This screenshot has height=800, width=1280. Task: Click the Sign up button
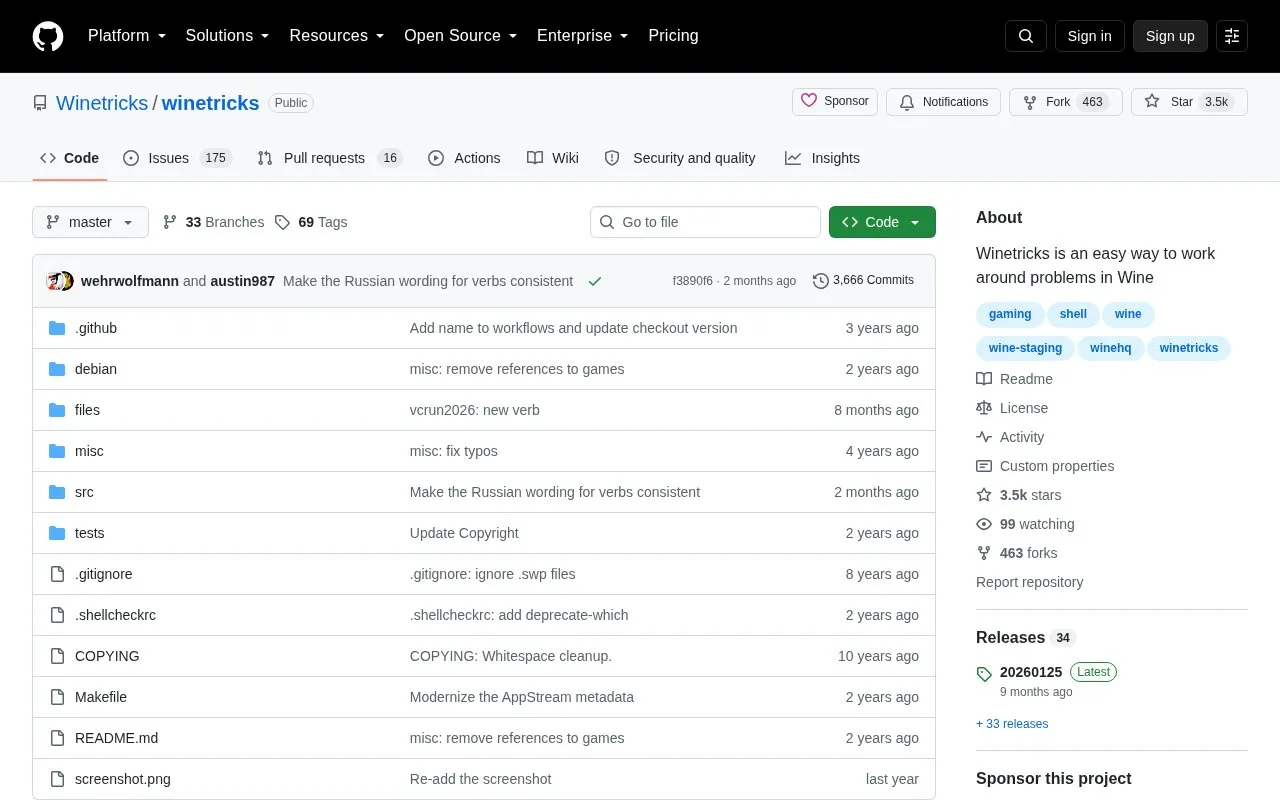(x=1170, y=36)
